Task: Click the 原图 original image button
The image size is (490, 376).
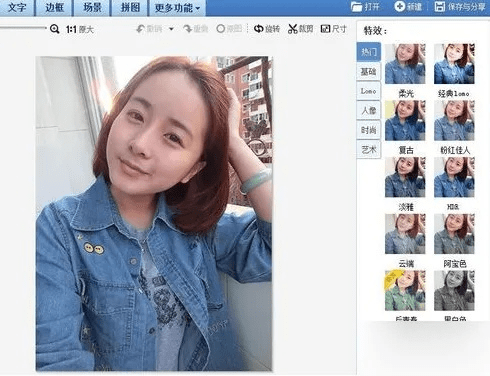Action: 229,29
